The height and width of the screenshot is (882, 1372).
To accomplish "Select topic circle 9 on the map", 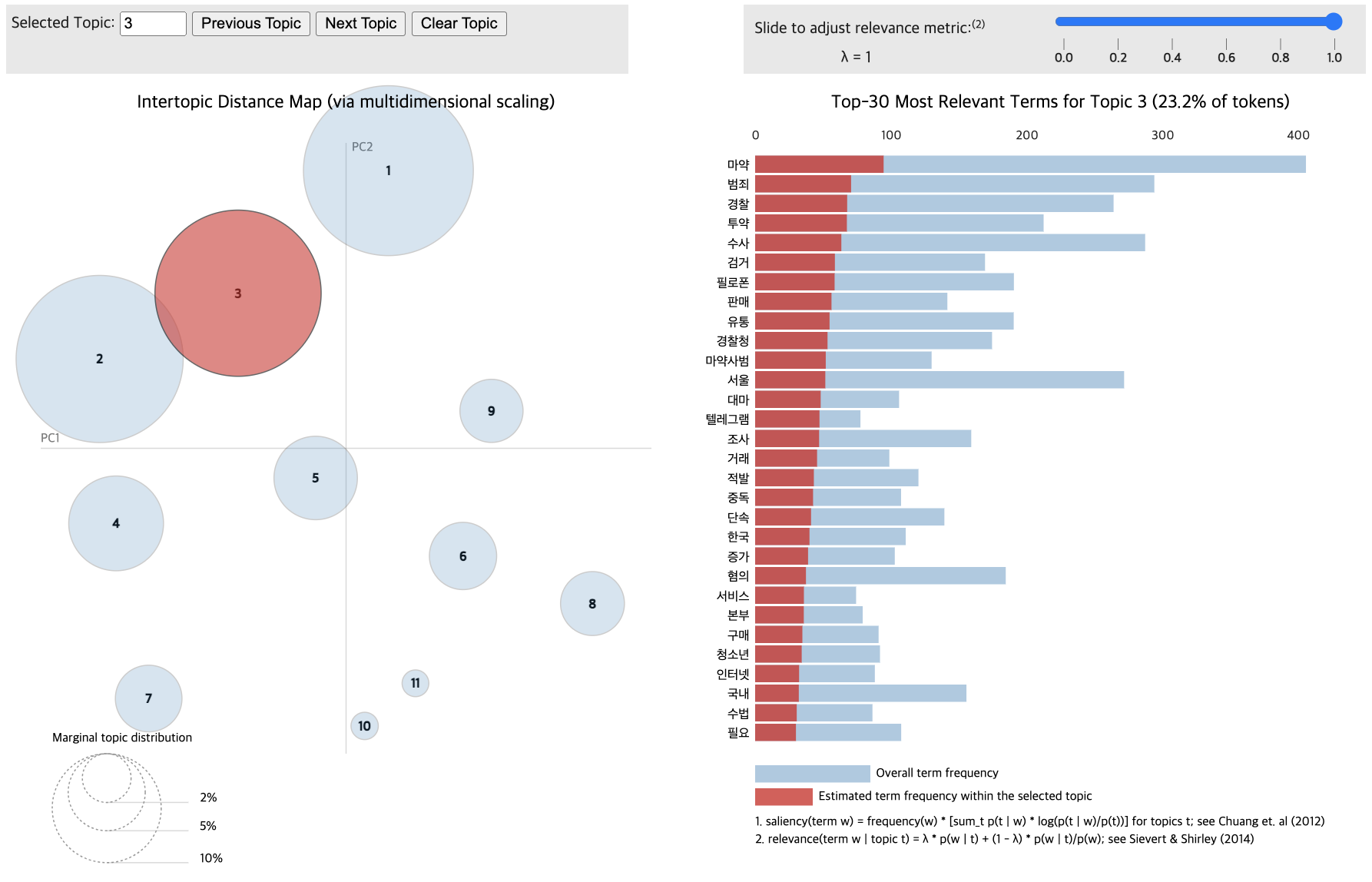I will pyautogui.click(x=492, y=411).
